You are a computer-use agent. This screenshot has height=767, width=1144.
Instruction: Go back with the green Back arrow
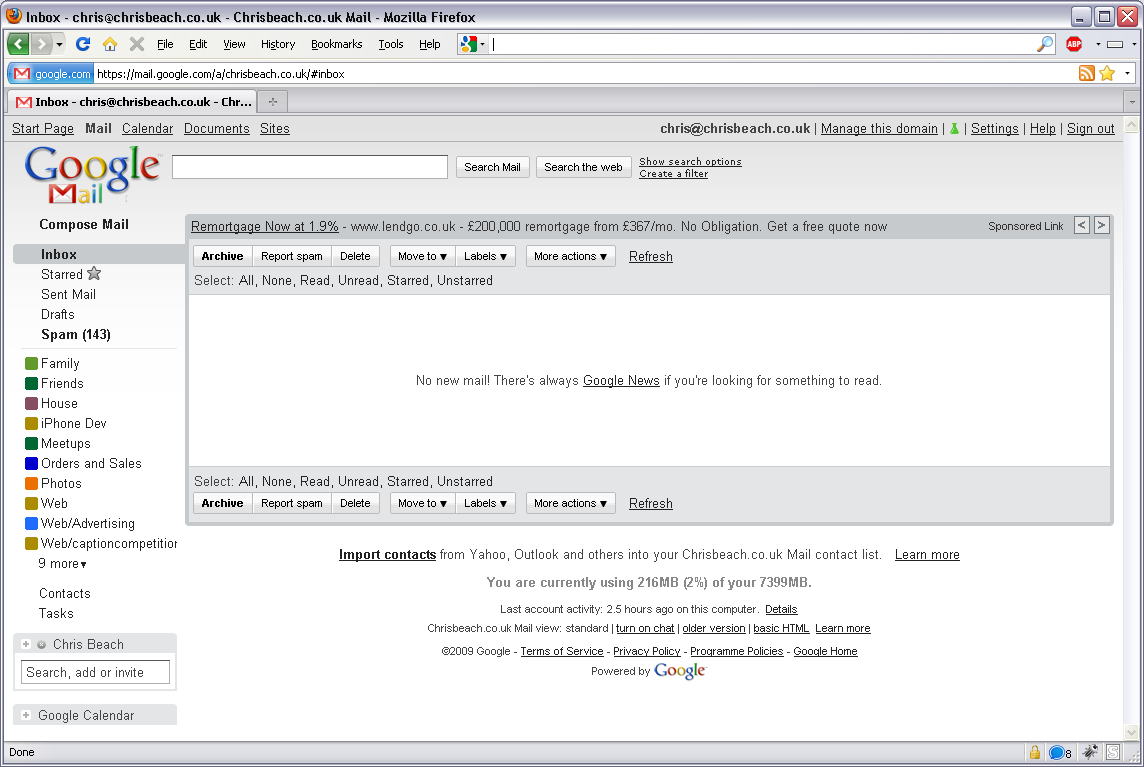18,45
